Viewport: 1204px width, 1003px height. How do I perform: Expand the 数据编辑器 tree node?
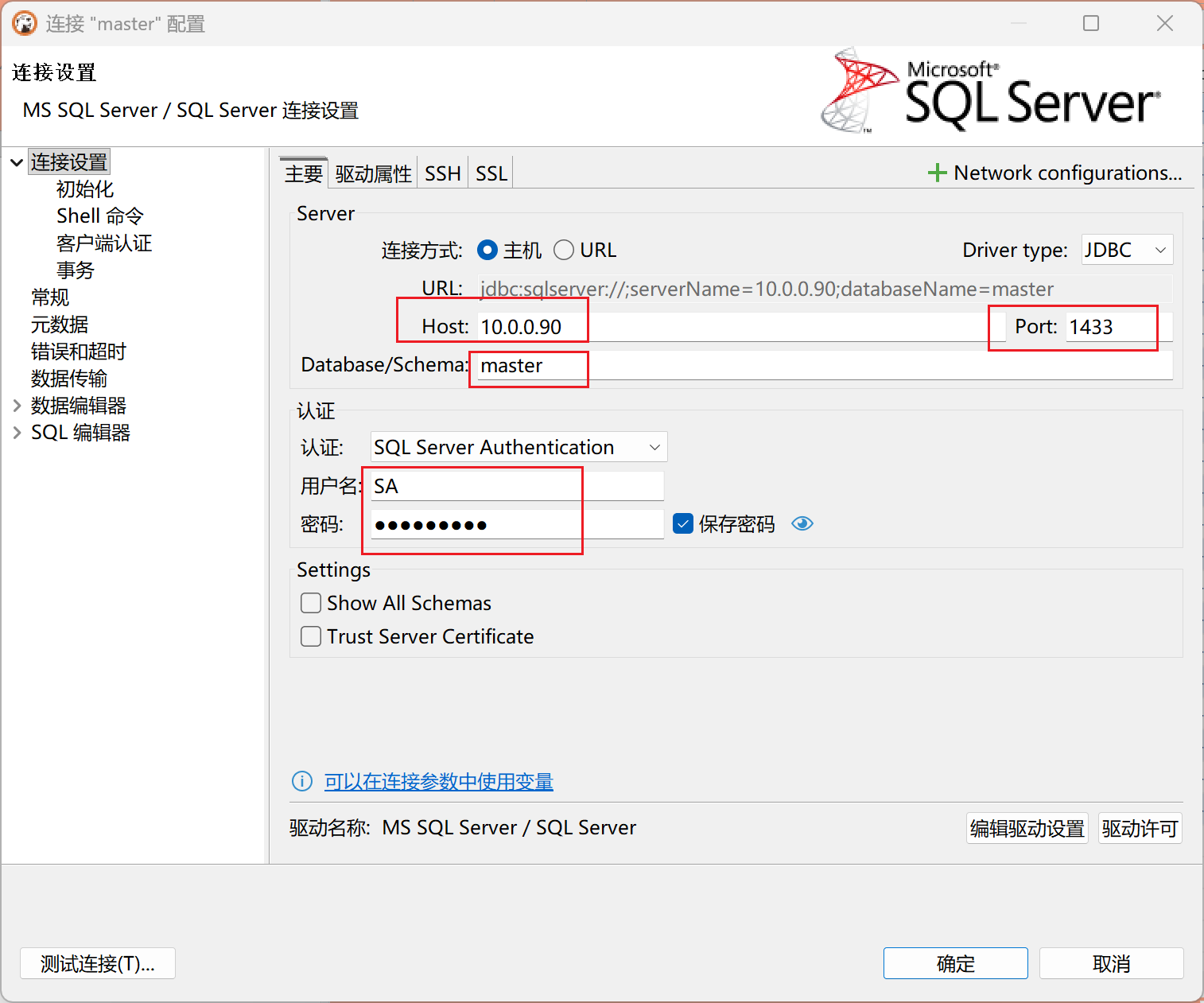(x=17, y=406)
